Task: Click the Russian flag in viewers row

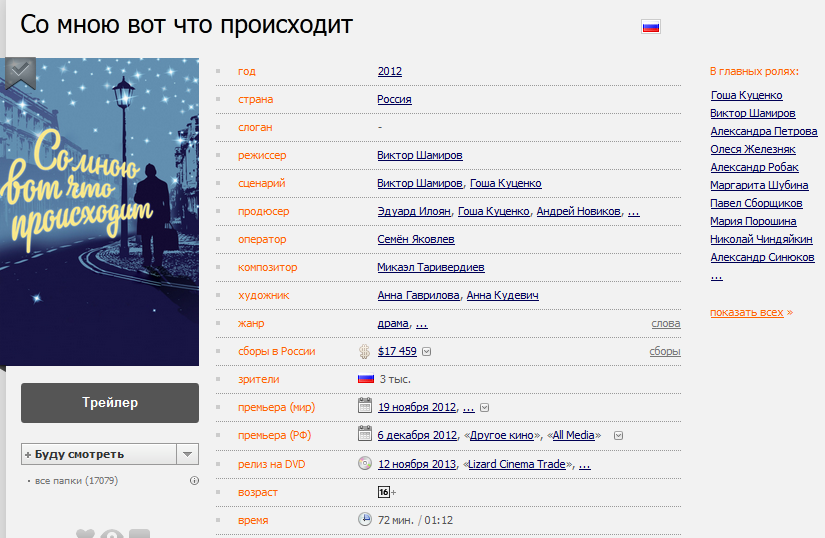Action: 366,379
